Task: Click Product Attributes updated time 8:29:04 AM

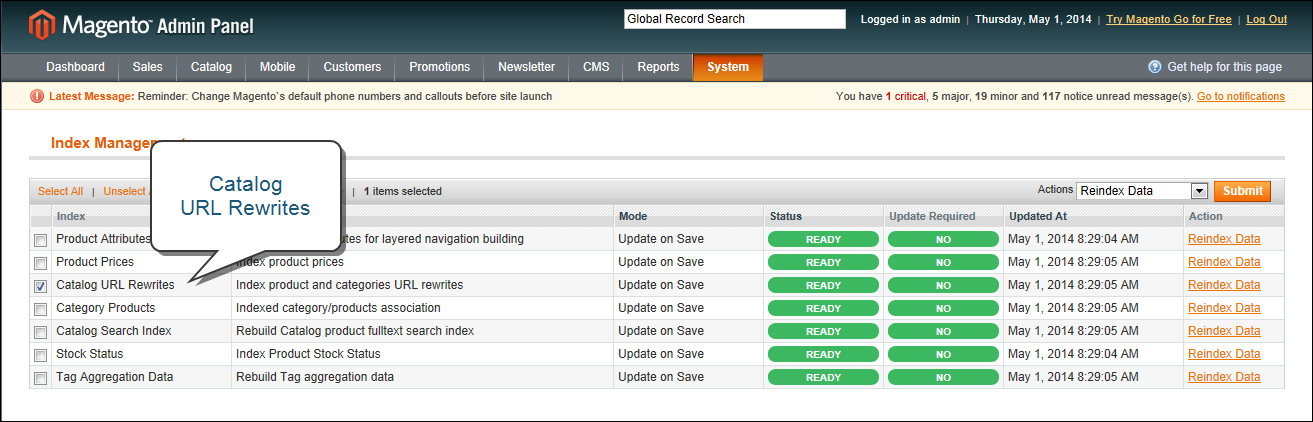Action: [x=1072, y=239]
